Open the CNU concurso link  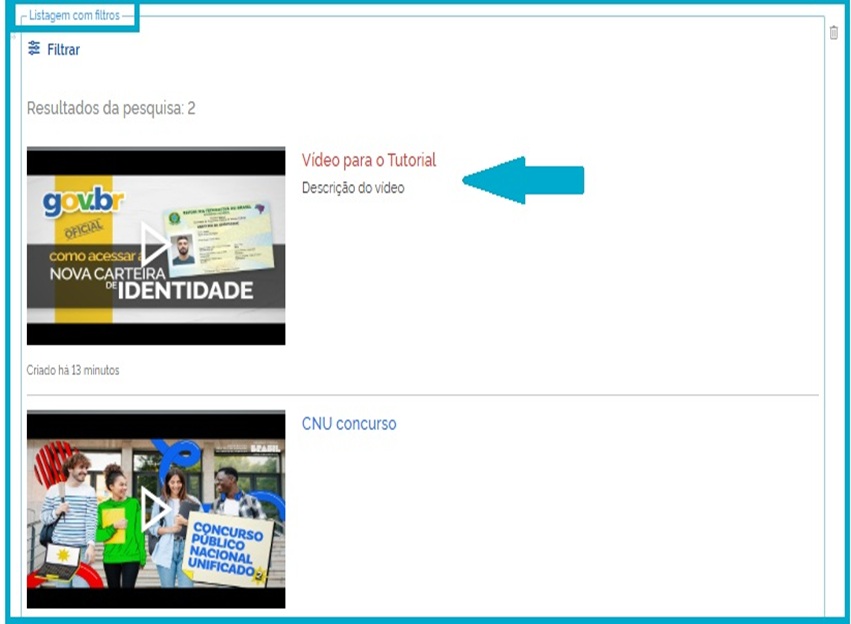click(x=349, y=422)
